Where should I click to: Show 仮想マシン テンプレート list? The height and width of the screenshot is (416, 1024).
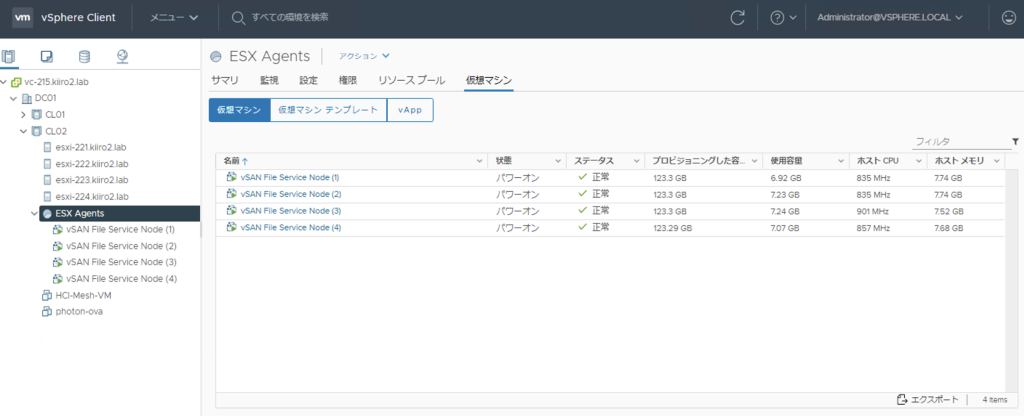tap(328, 110)
